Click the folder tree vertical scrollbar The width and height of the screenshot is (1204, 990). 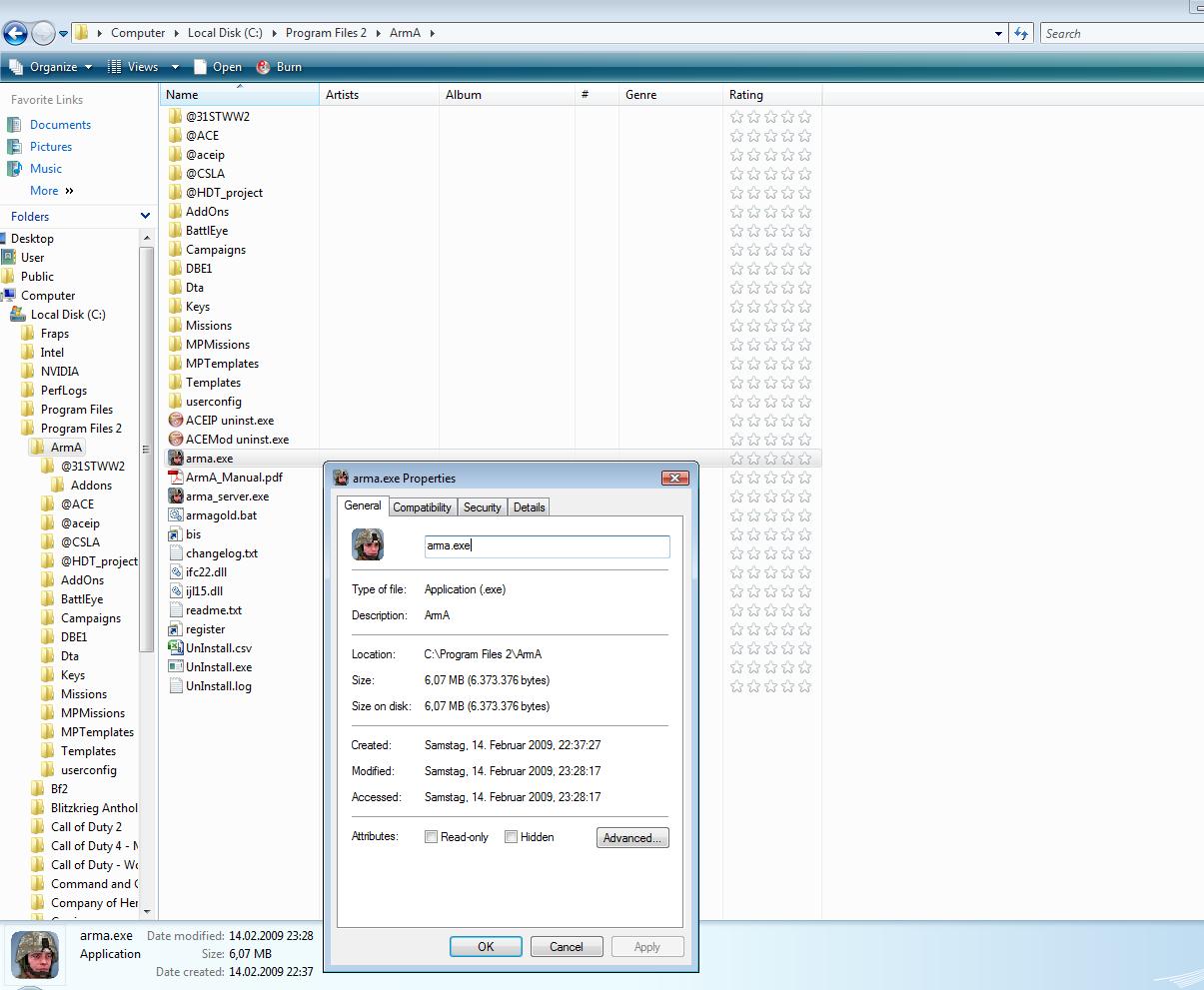click(x=147, y=450)
